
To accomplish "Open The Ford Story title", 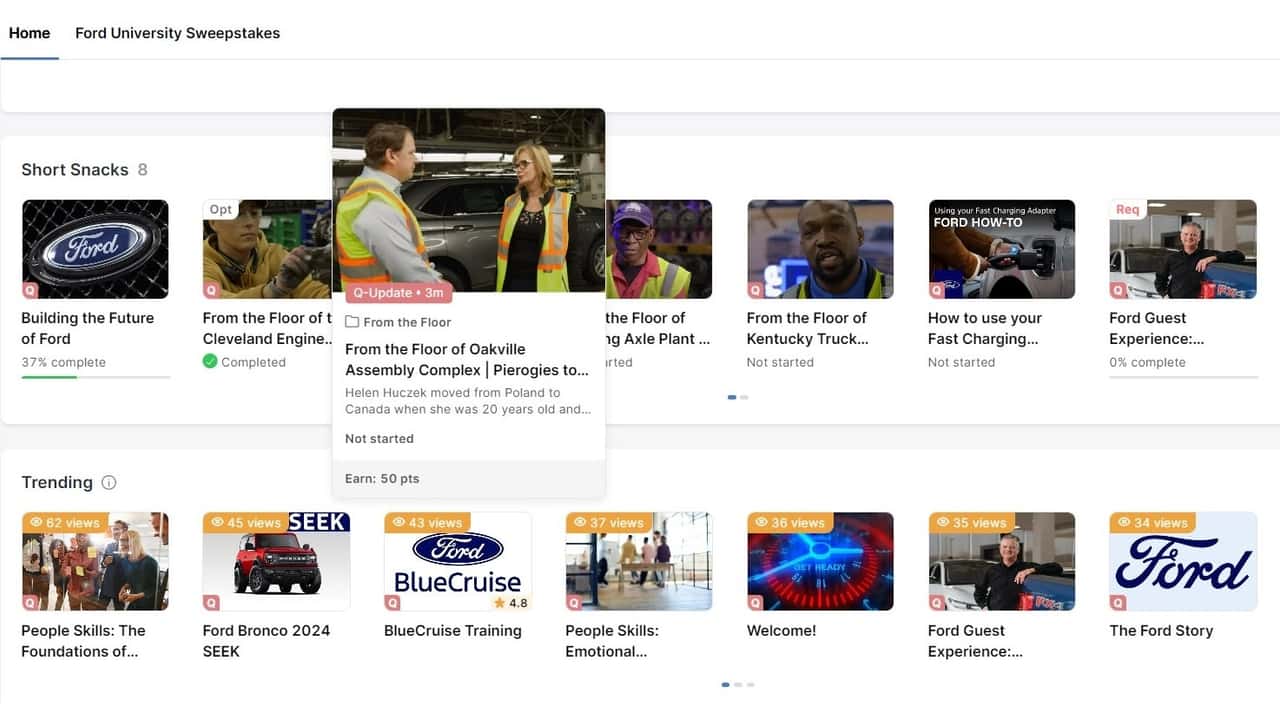I will click(x=1161, y=631).
